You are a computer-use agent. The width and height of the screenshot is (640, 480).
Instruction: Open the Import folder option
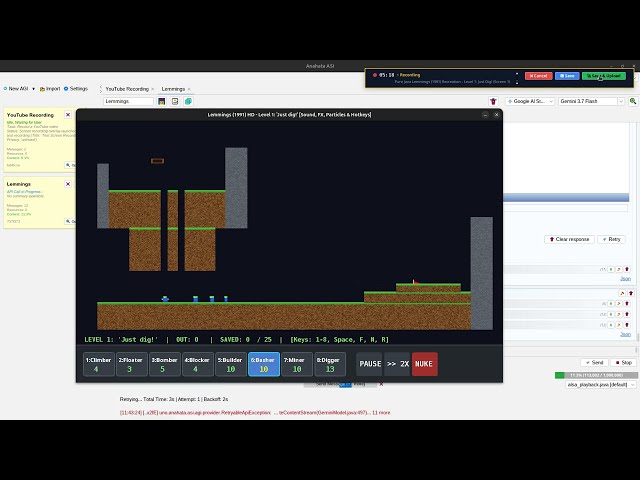pos(50,89)
